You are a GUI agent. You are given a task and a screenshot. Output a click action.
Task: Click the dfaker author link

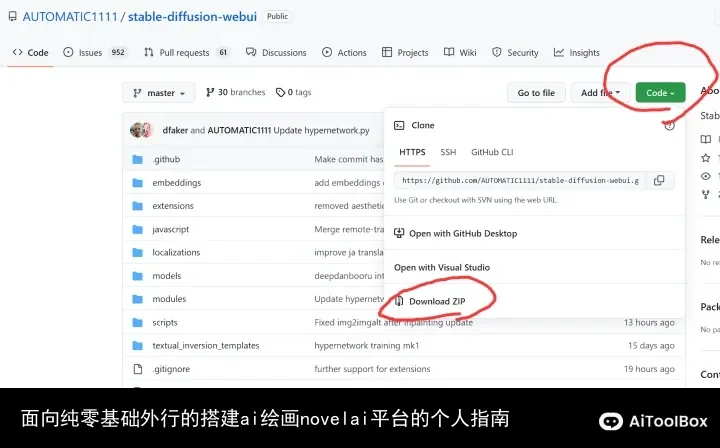pos(175,130)
